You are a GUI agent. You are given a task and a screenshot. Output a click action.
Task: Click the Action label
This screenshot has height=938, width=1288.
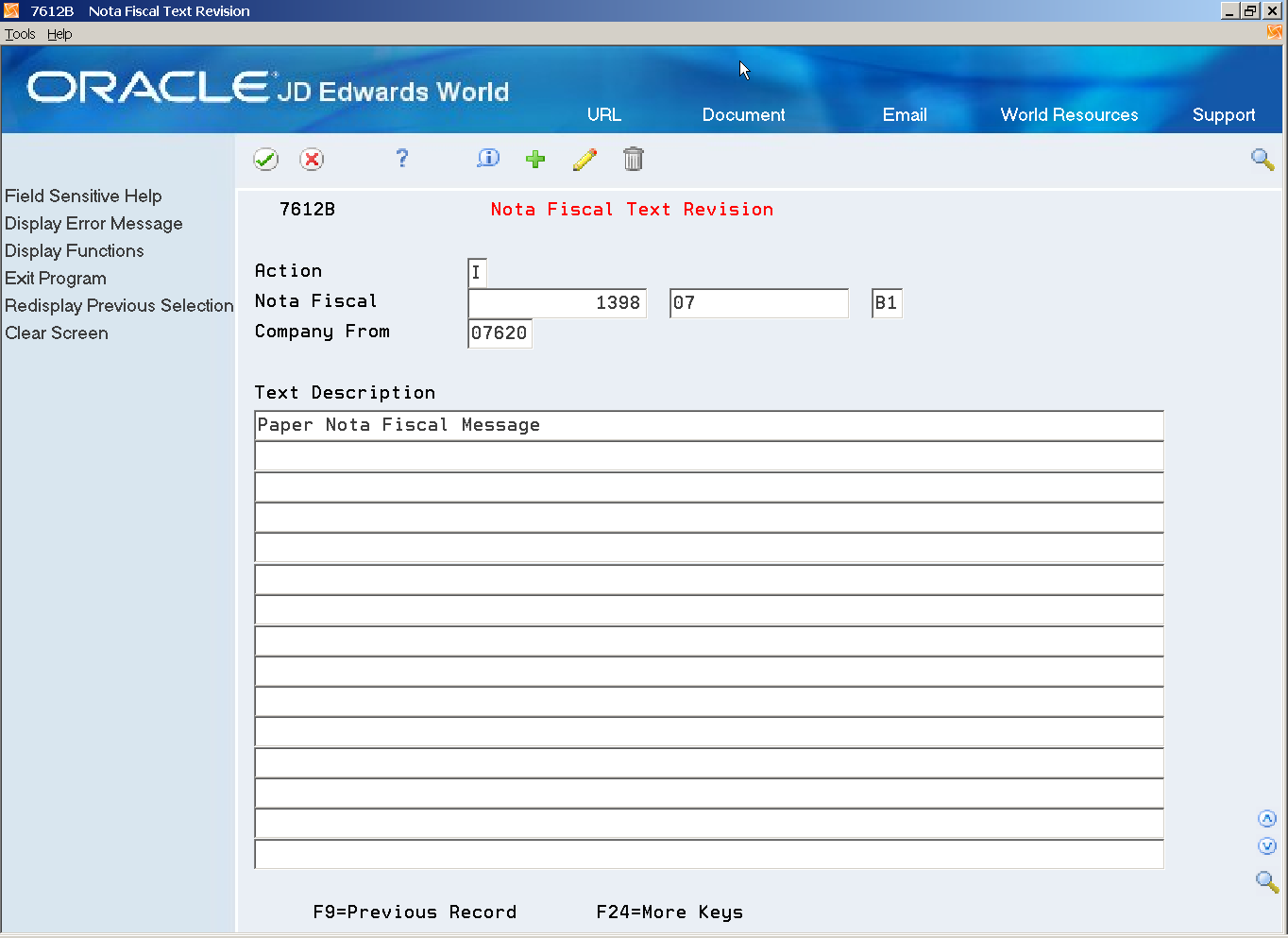pyautogui.click(x=288, y=270)
